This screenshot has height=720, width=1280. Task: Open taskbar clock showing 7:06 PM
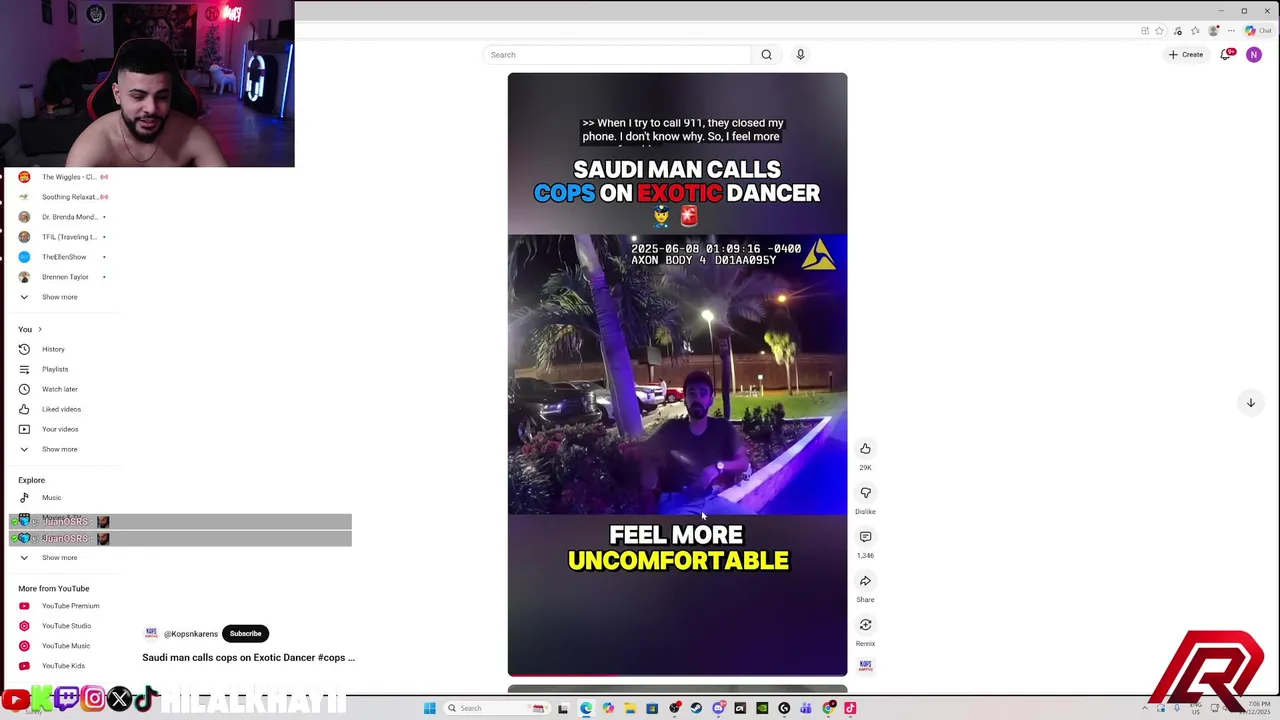click(1255, 708)
